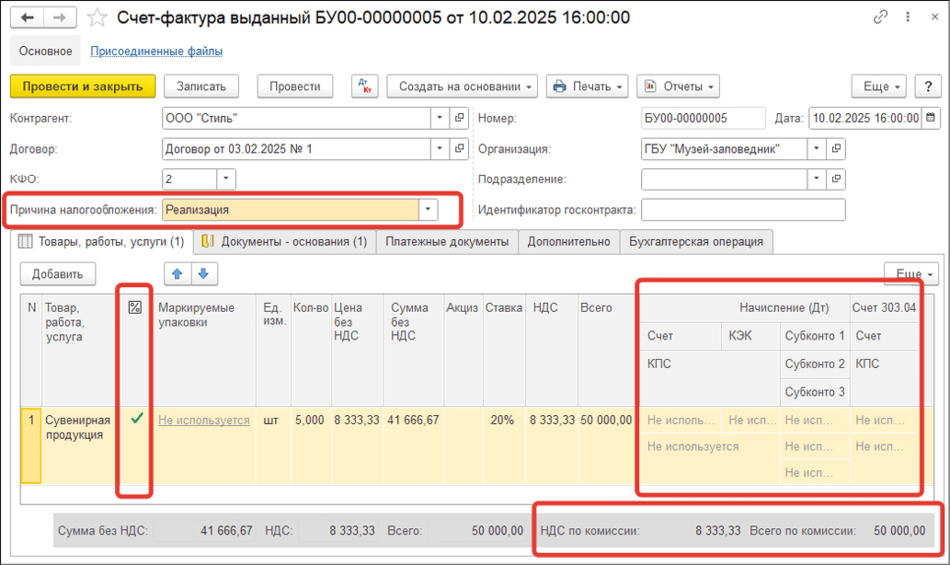Click the forward navigation arrow
Viewport: 950px width, 565px height.
60,17
